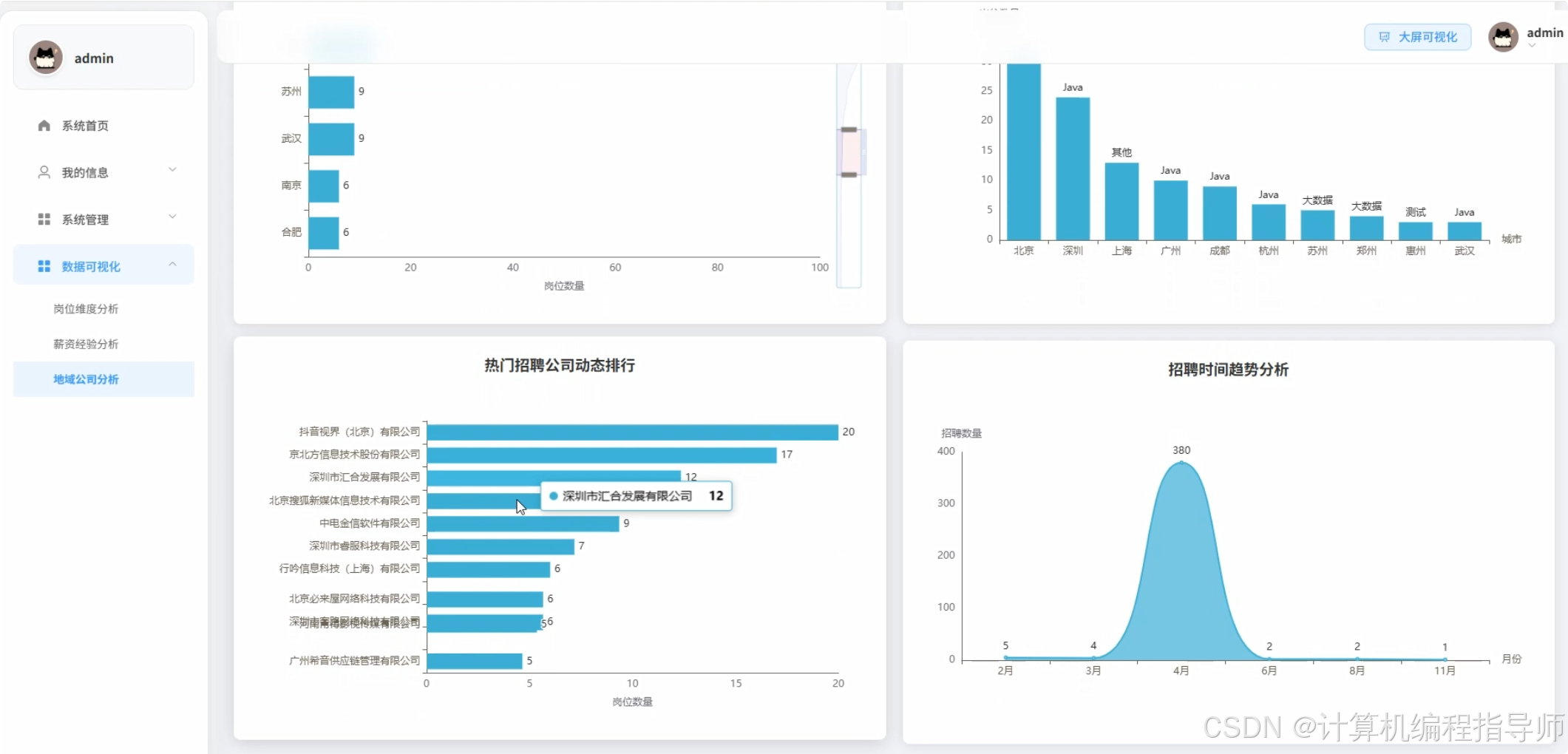Click the 武汉 bar with value 9

331,139
